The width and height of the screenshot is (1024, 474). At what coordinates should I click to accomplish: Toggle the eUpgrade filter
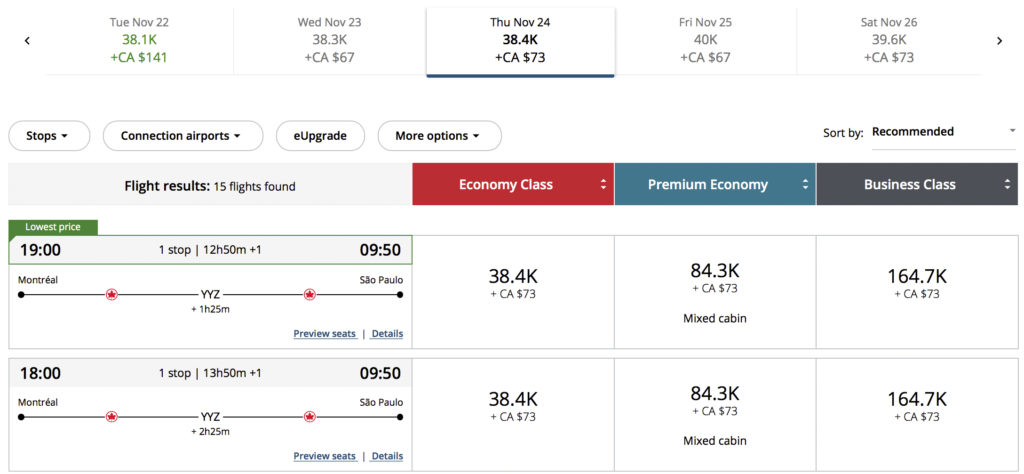tap(320, 136)
